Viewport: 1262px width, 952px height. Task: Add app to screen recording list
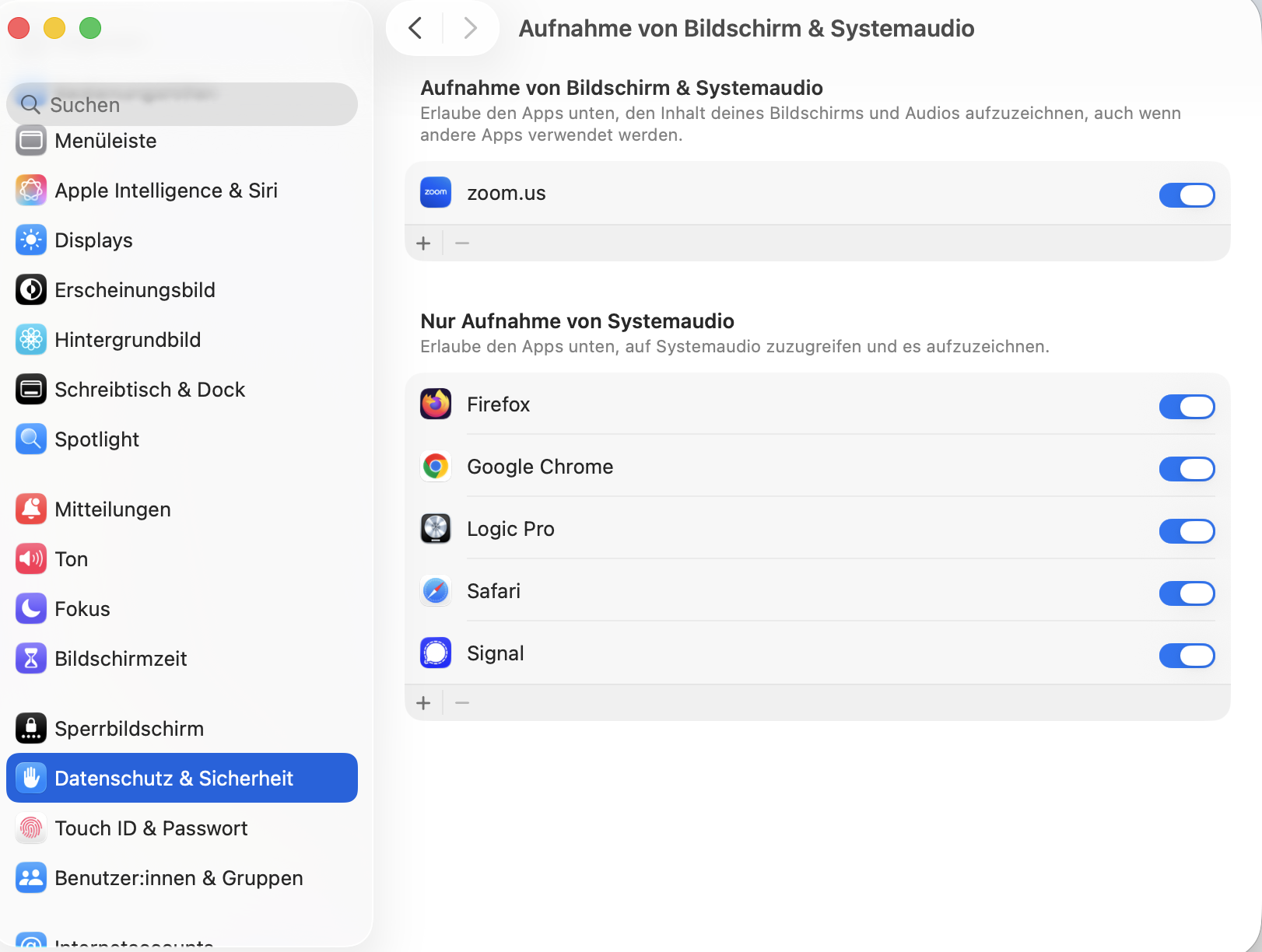pos(423,243)
